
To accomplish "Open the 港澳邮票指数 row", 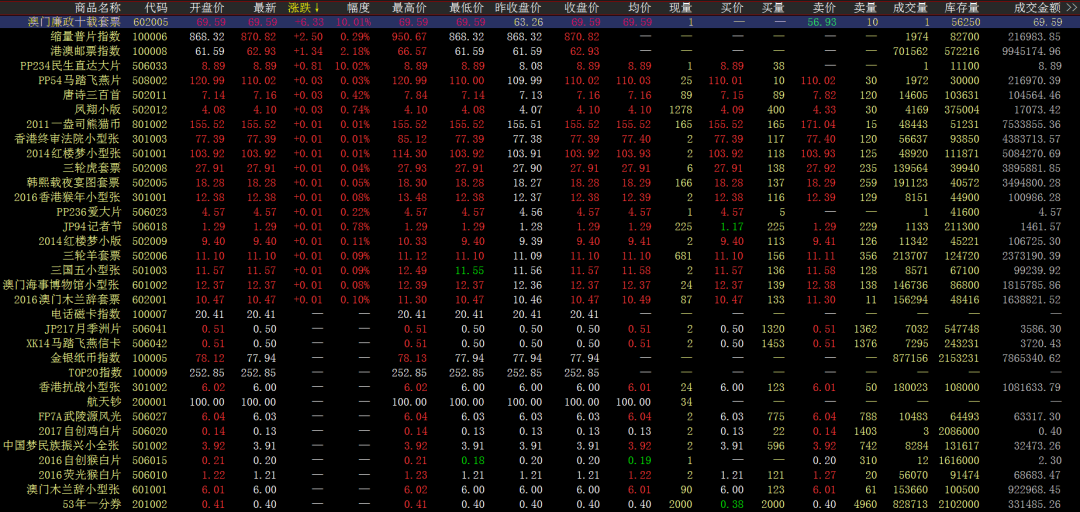I will (x=540, y=51).
